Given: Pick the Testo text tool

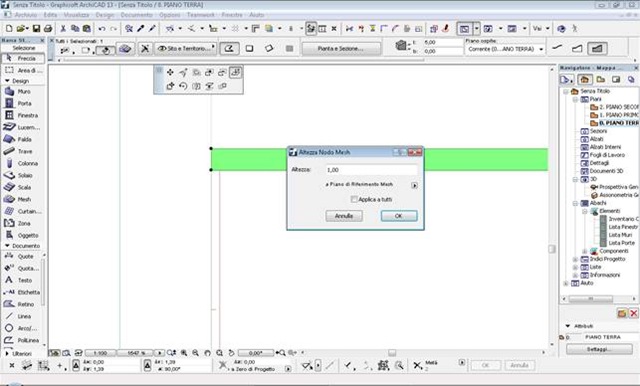Looking at the screenshot, I should click(22, 280).
